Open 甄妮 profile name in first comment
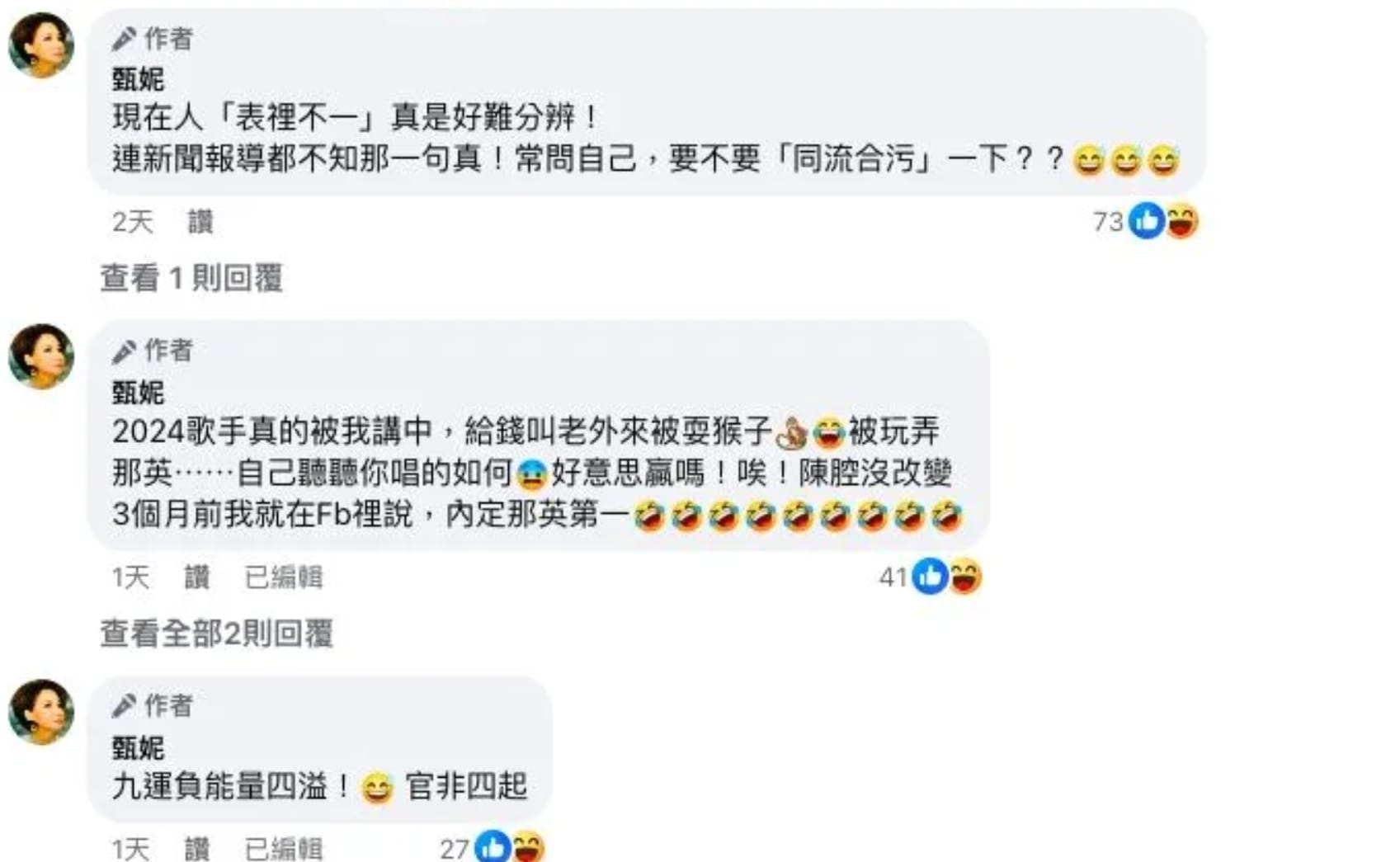Image resolution: width=1400 pixels, height=862 pixels. coord(138,79)
